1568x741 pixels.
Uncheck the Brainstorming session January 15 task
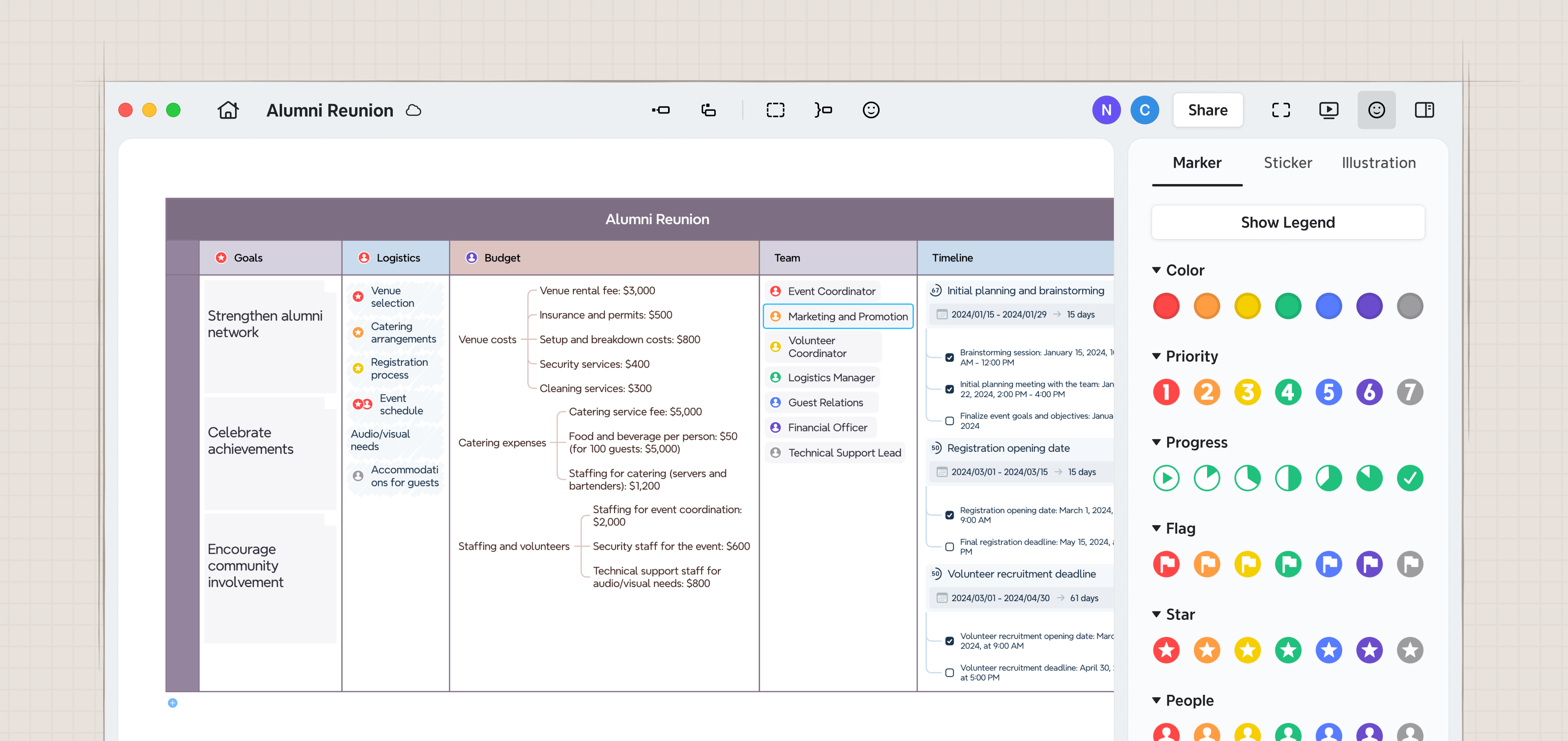[949, 357]
